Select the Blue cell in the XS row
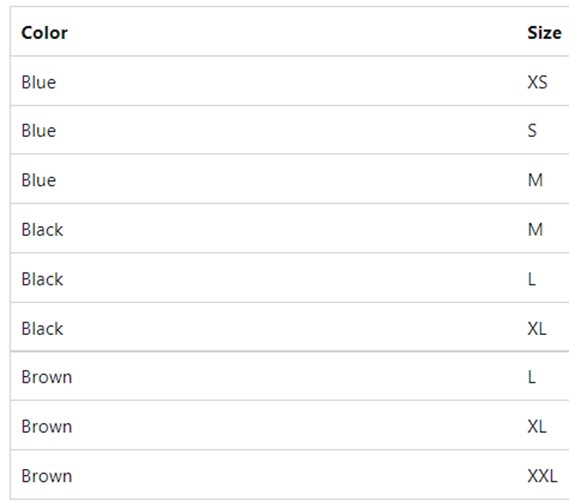This screenshot has width=569, height=501. (38, 82)
